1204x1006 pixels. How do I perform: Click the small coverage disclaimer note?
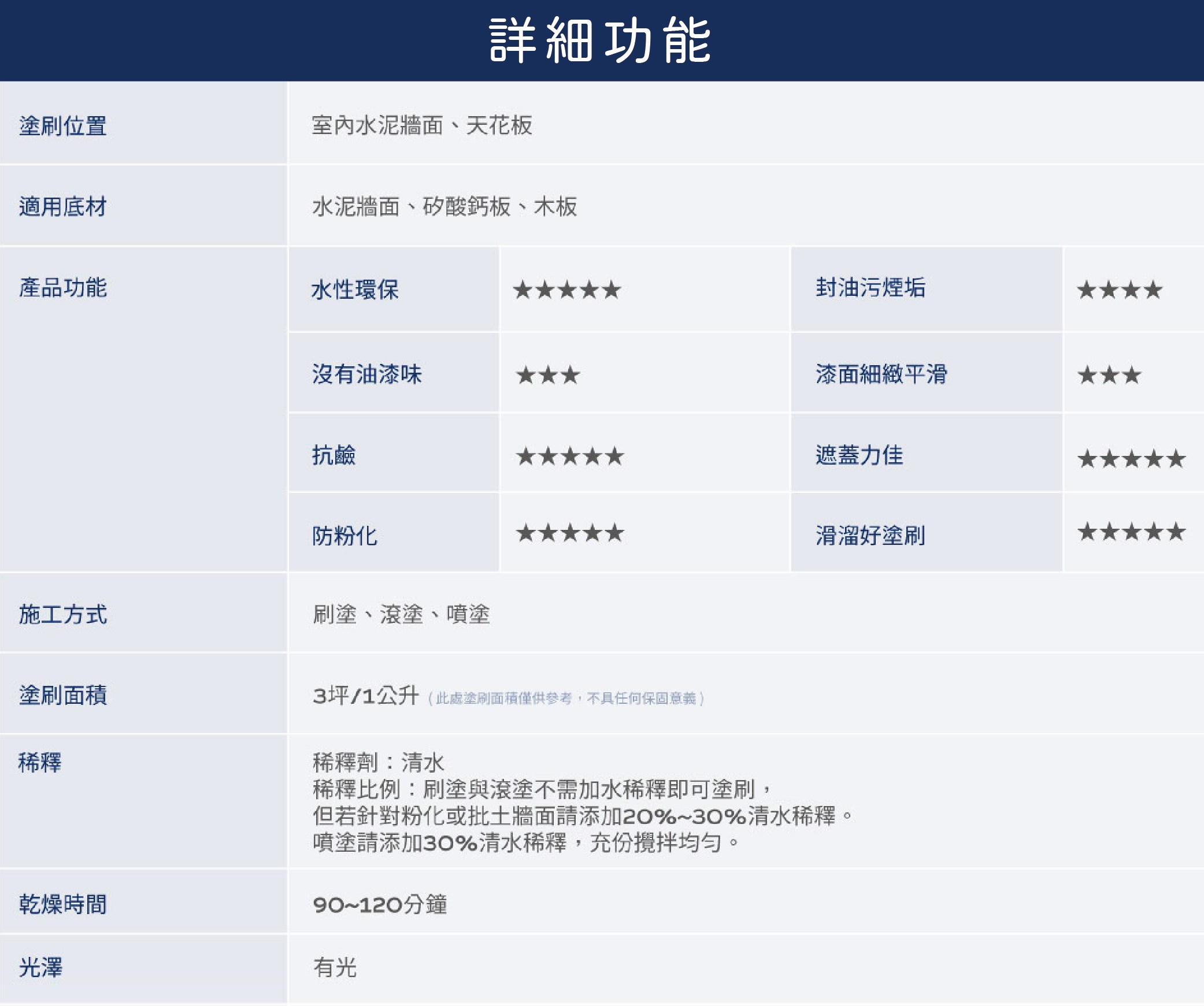point(566,699)
